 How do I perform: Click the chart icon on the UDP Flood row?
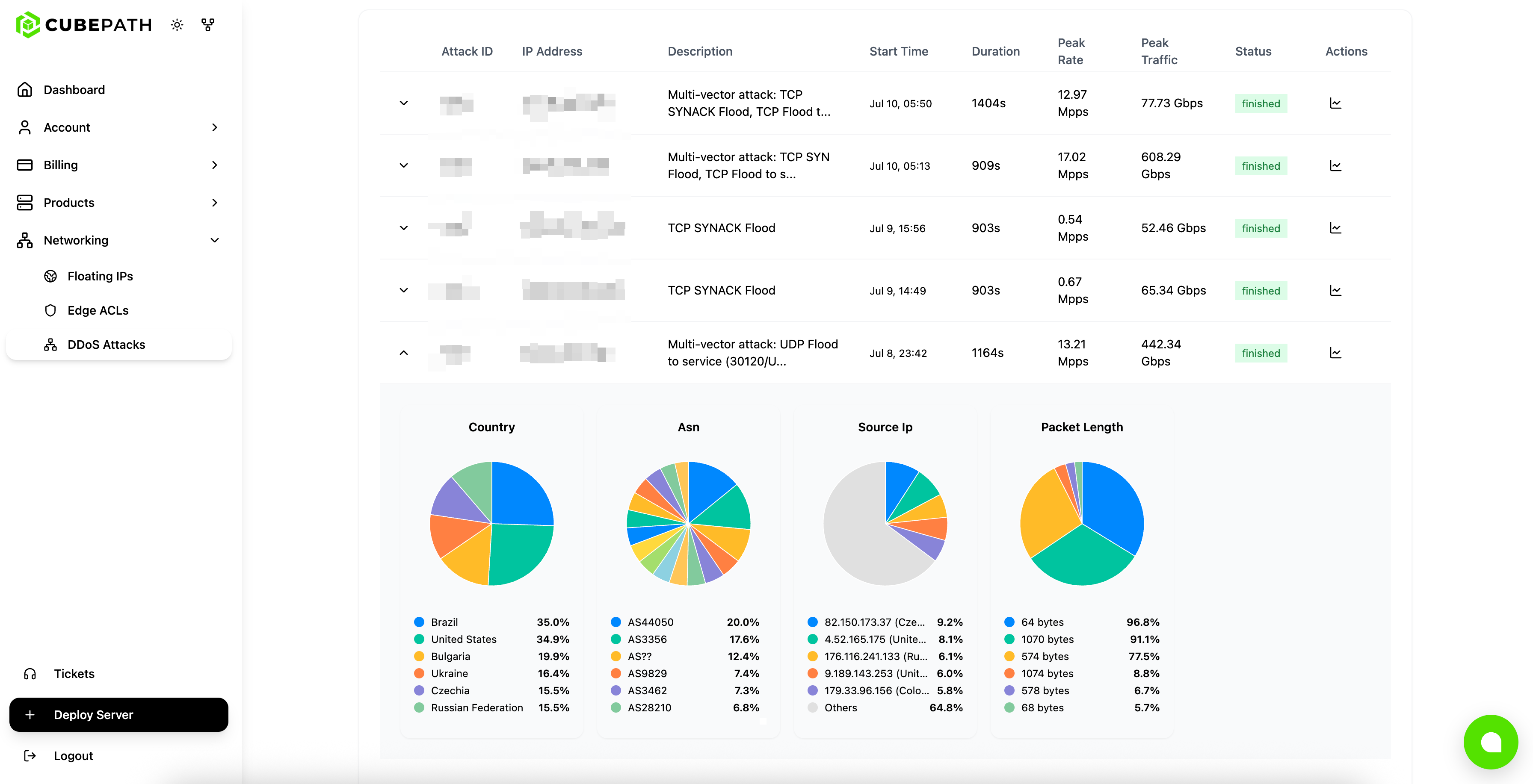click(1335, 353)
